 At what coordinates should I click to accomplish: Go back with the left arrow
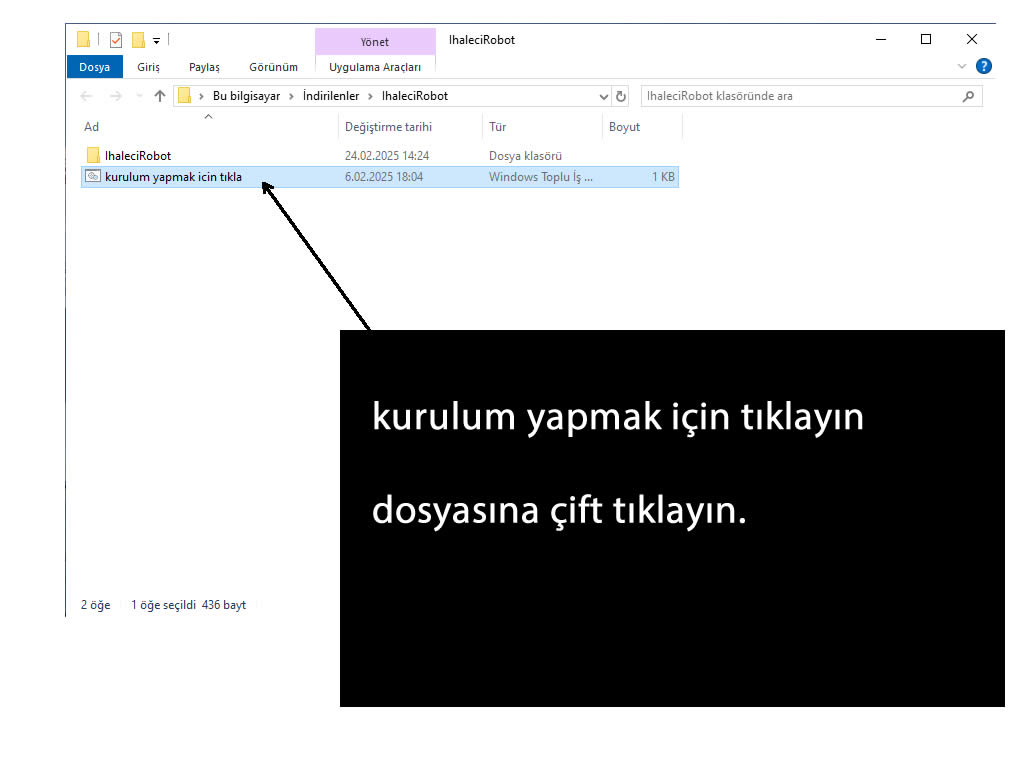(86, 96)
